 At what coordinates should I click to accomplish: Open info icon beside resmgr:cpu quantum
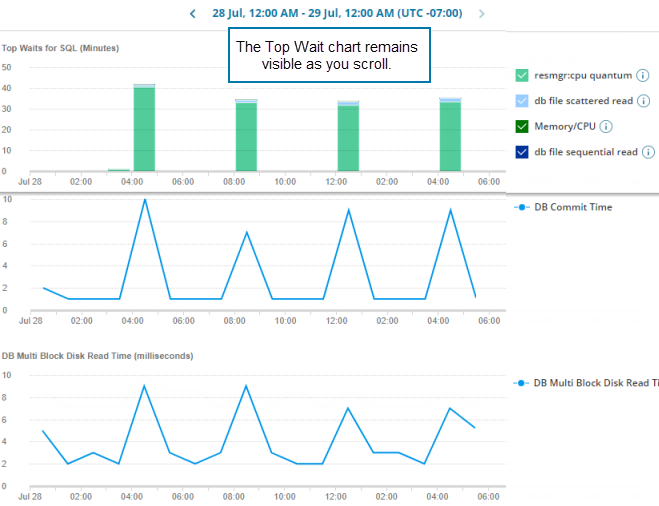643,76
